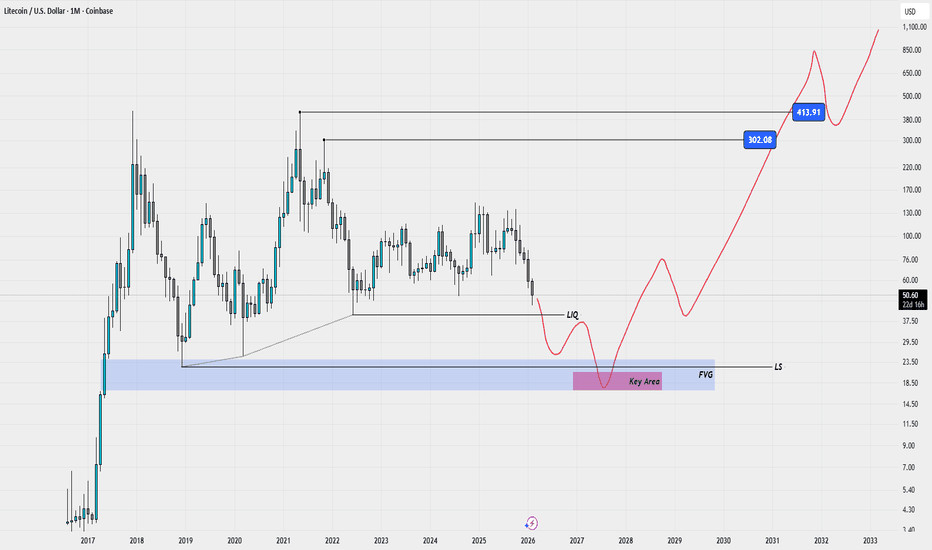Click the 302.08 price label
932x550 pixels.
pyautogui.click(x=760, y=140)
